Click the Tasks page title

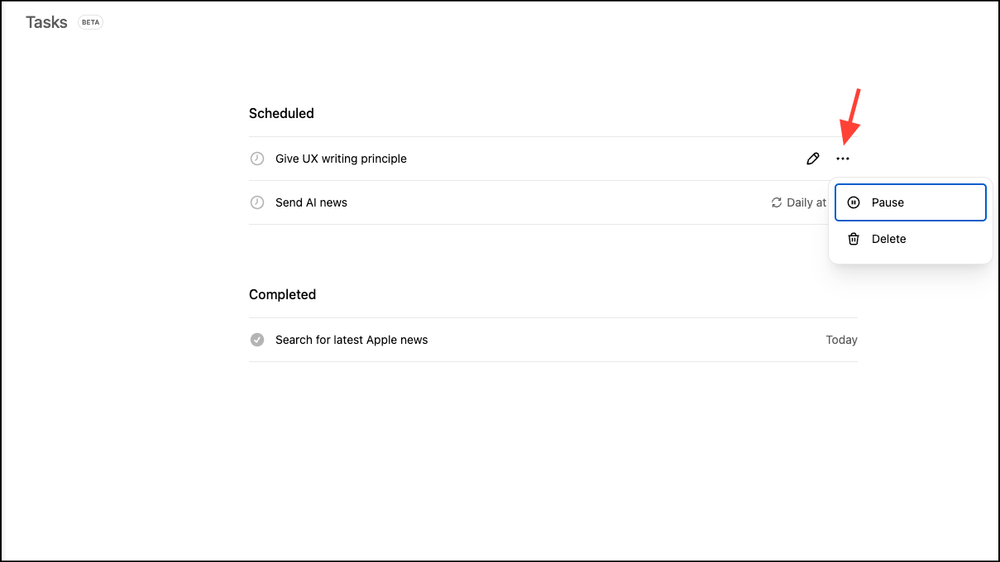click(x=46, y=22)
